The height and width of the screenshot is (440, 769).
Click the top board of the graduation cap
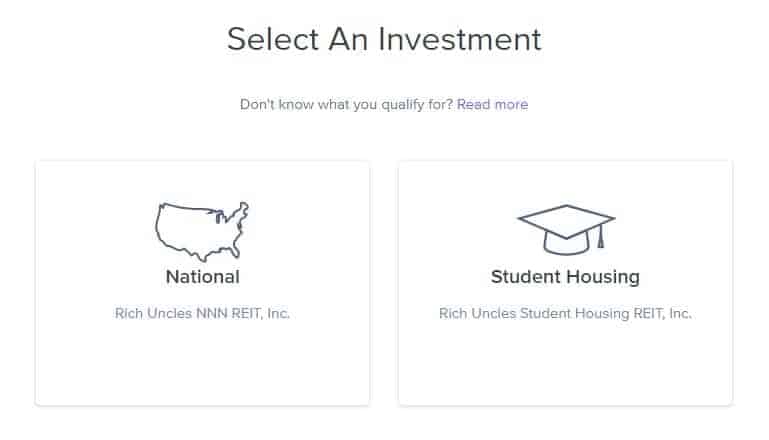point(565,219)
